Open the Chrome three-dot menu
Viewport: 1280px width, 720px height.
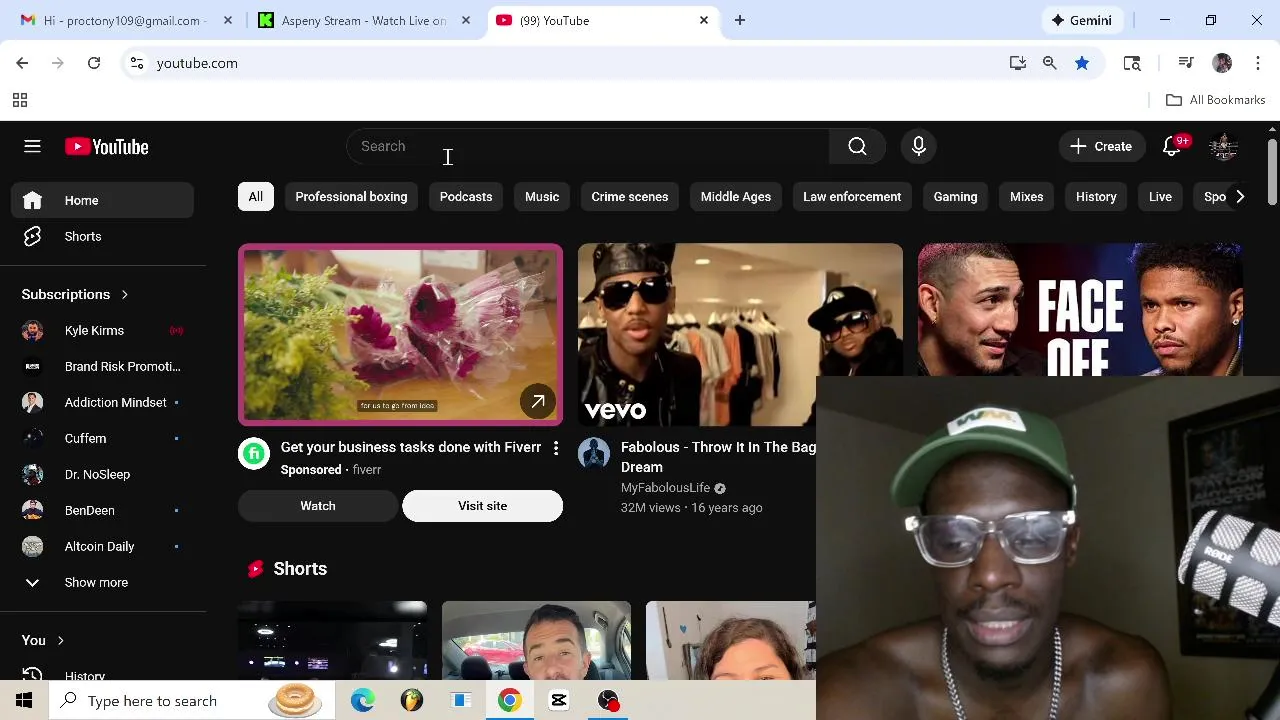click(1258, 63)
